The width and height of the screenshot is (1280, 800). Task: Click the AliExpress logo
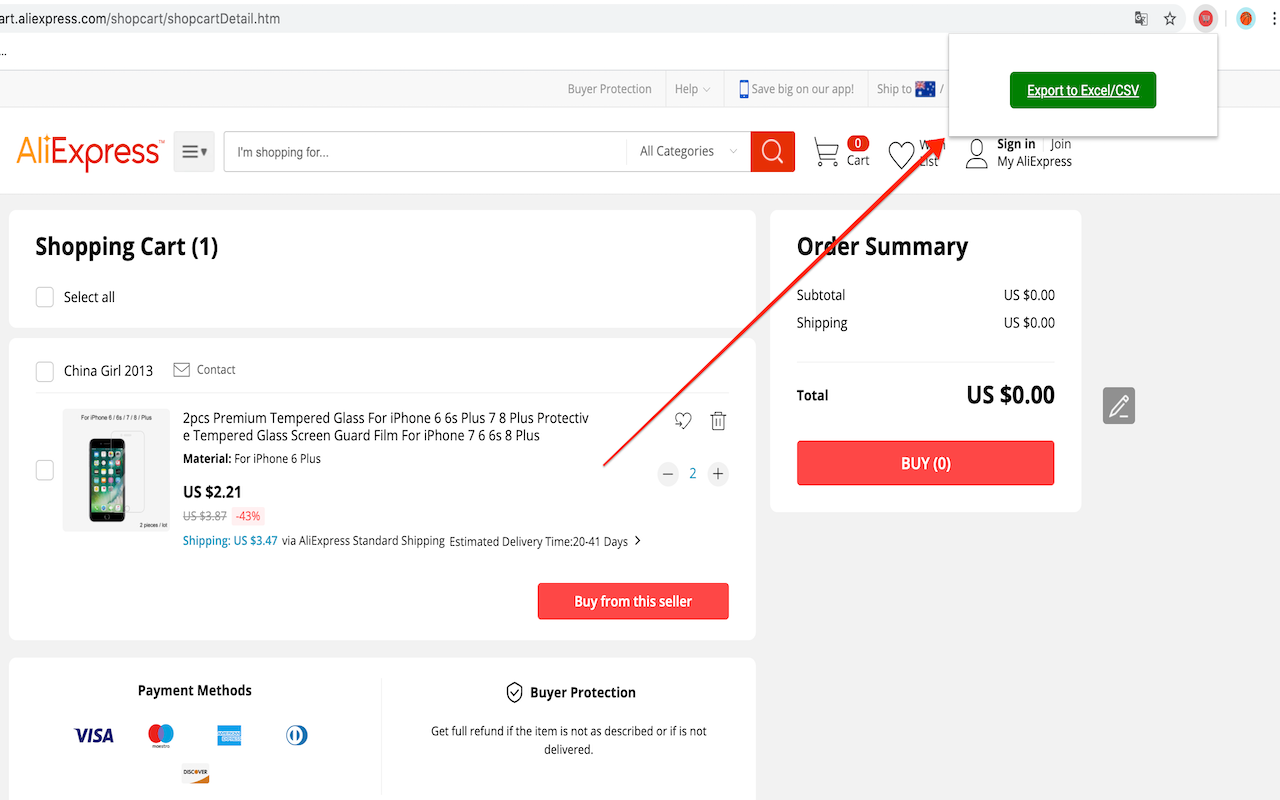click(90, 152)
